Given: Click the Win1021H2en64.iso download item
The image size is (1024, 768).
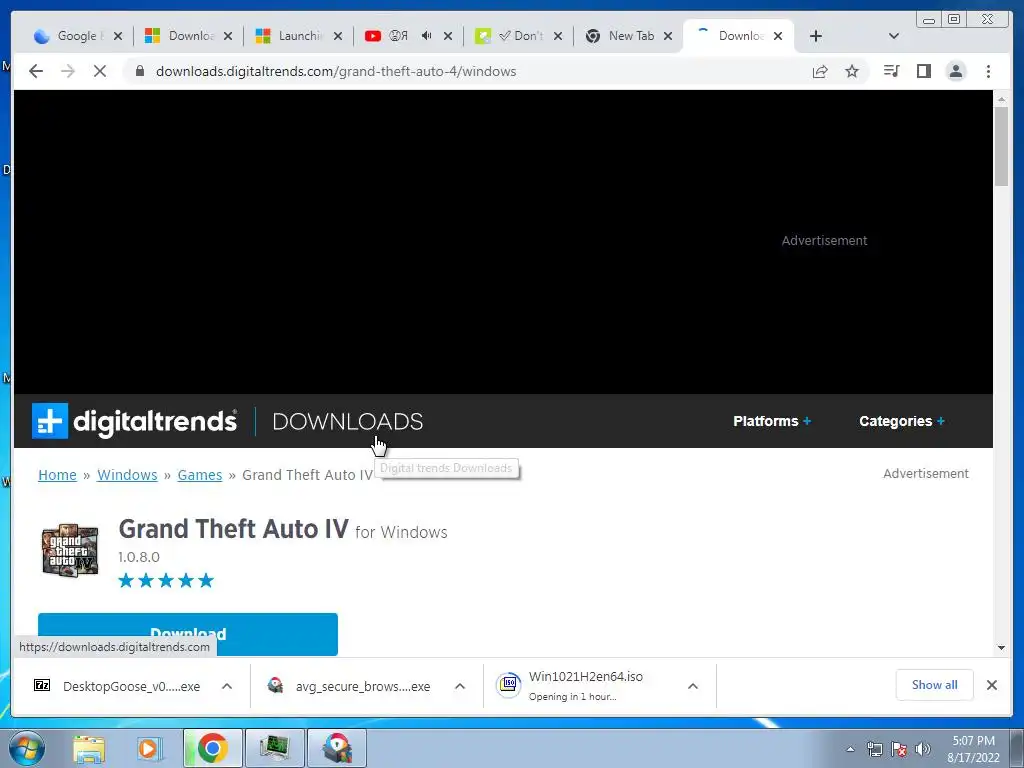Looking at the screenshot, I should click(x=584, y=686).
